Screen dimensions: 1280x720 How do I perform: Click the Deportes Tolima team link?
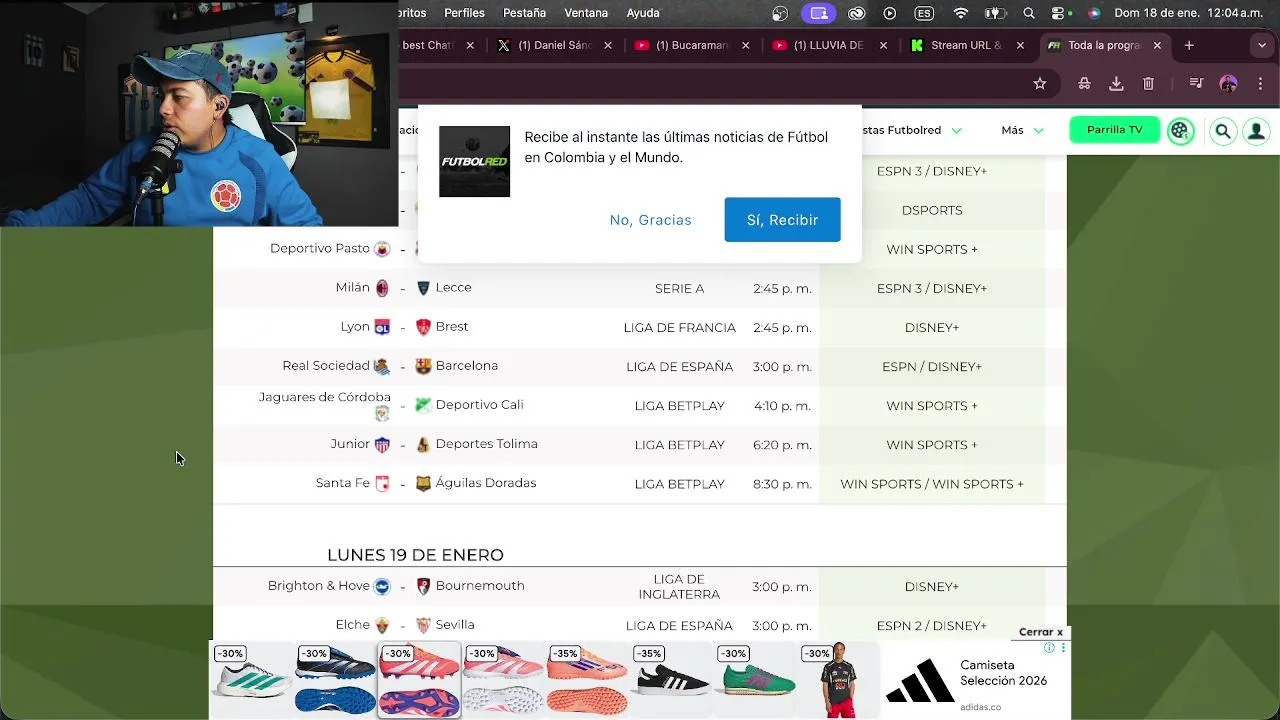click(x=486, y=444)
